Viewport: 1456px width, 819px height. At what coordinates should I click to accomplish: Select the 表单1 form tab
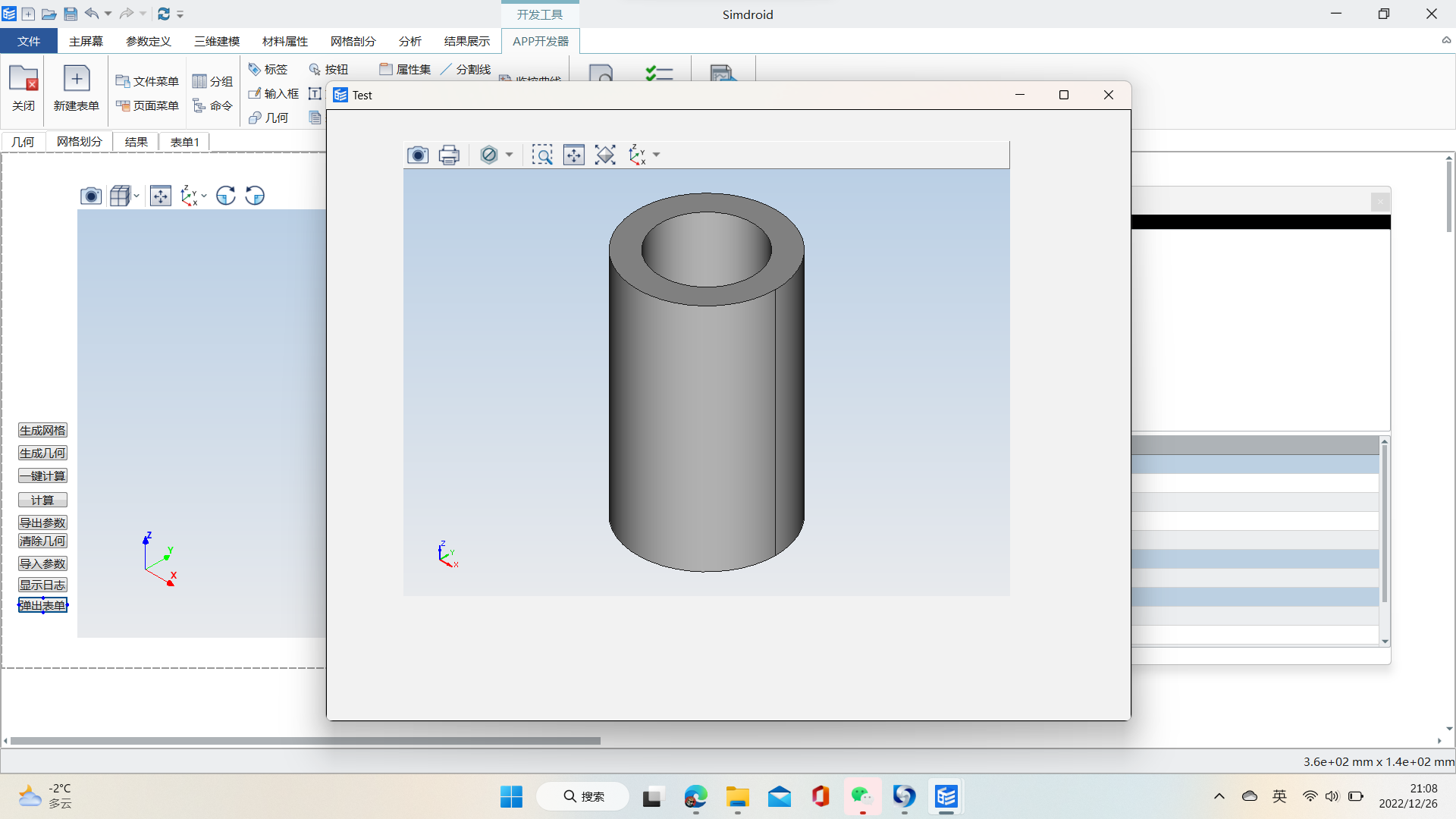(x=185, y=142)
